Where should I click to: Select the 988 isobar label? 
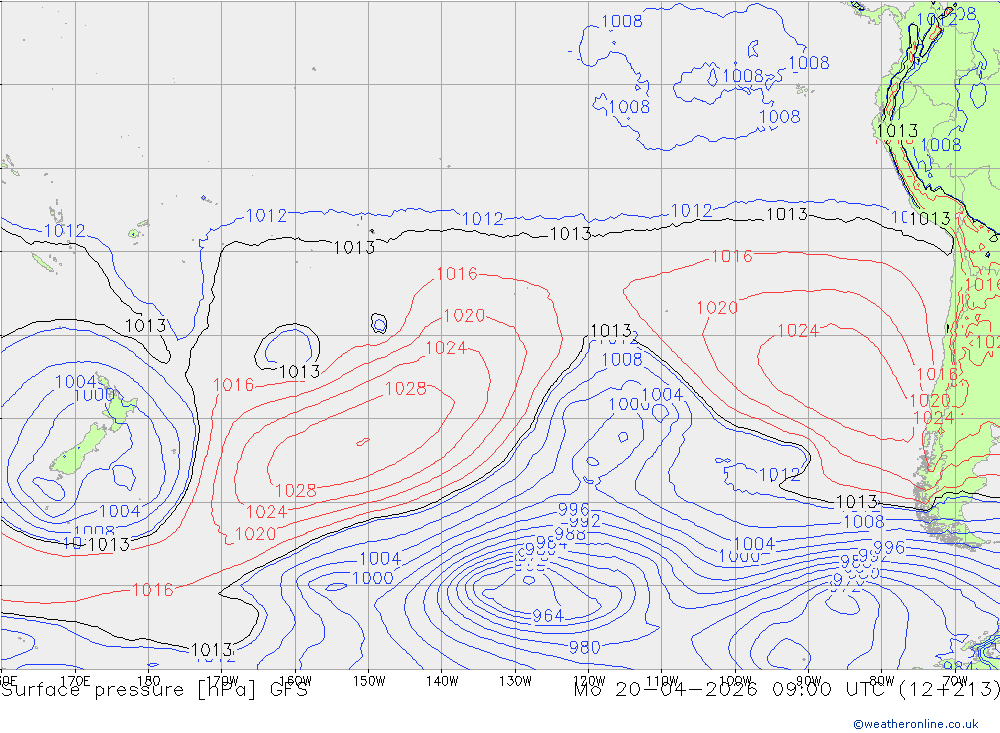click(x=570, y=534)
